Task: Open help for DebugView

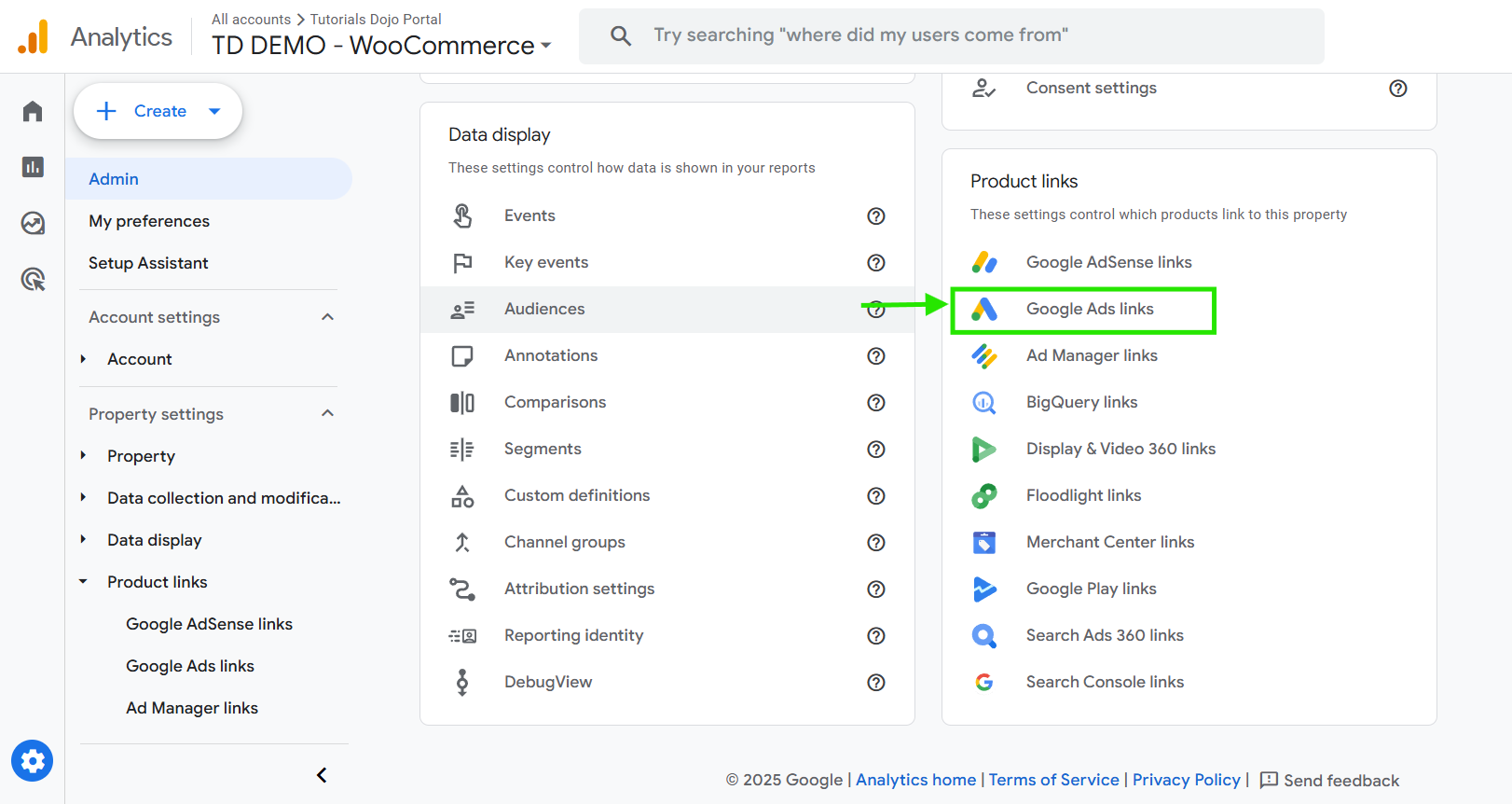Action: [x=876, y=682]
